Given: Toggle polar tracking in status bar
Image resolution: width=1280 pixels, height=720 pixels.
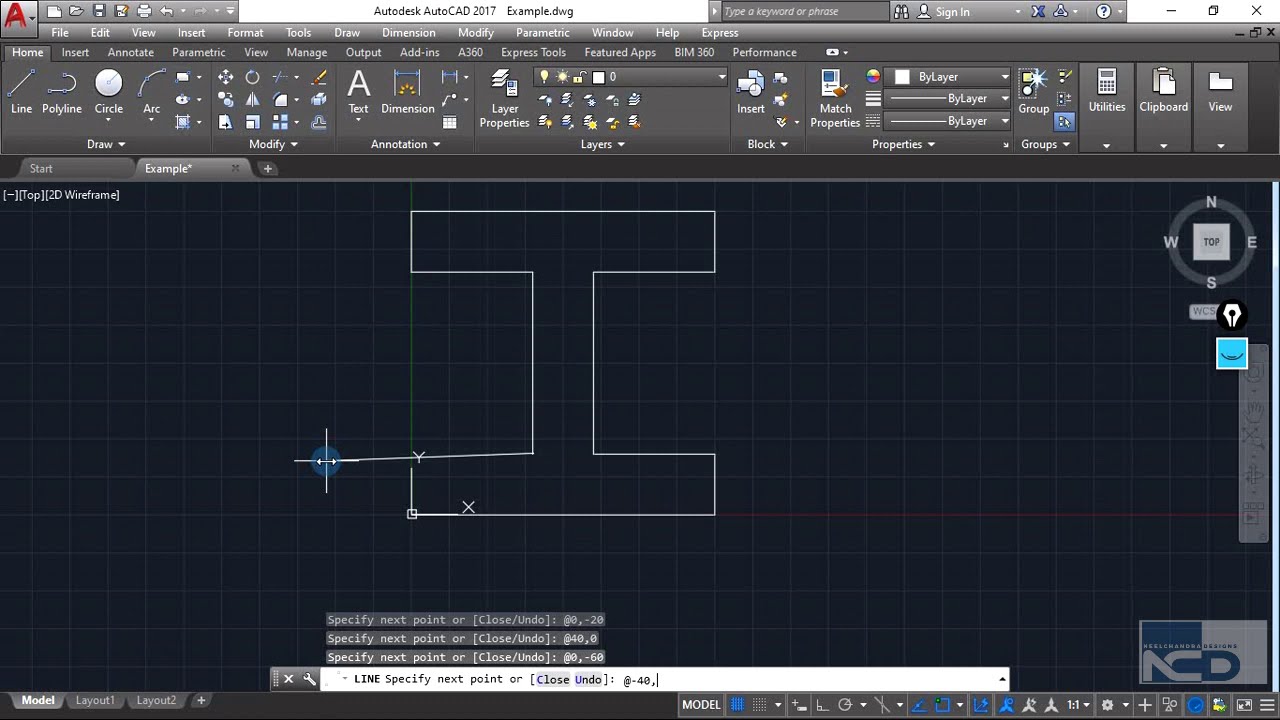Looking at the screenshot, I should coord(845,705).
